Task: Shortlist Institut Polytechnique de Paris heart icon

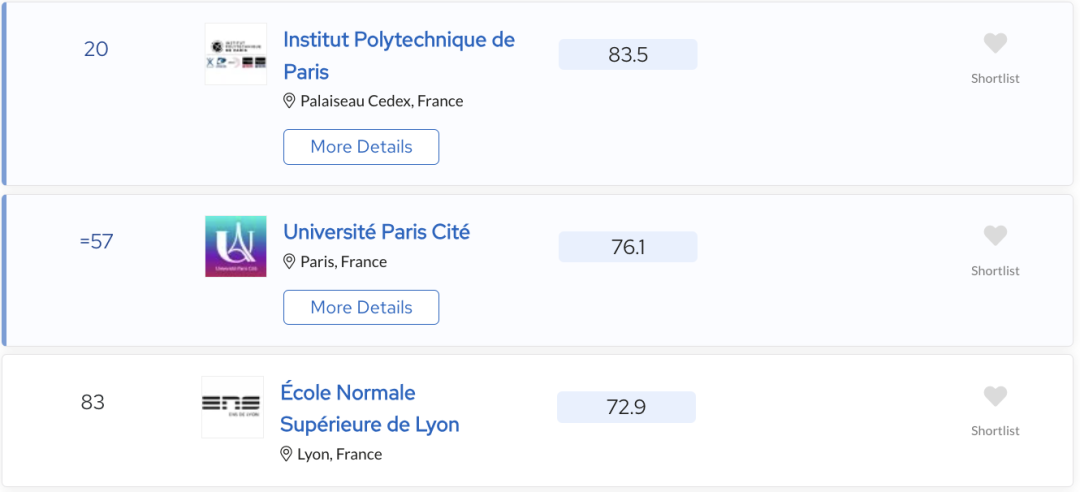Action: click(995, 43)
